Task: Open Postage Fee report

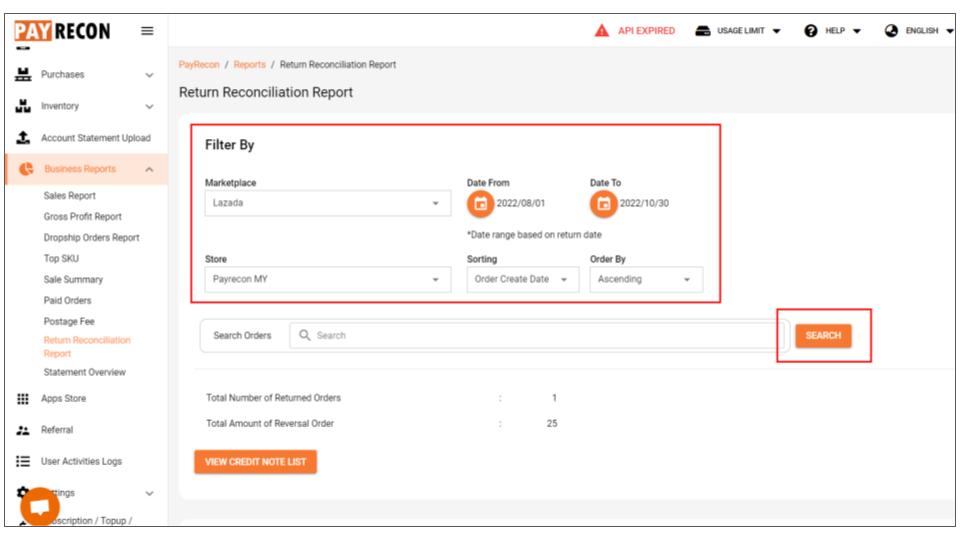Action: click(x=69, y=321)
